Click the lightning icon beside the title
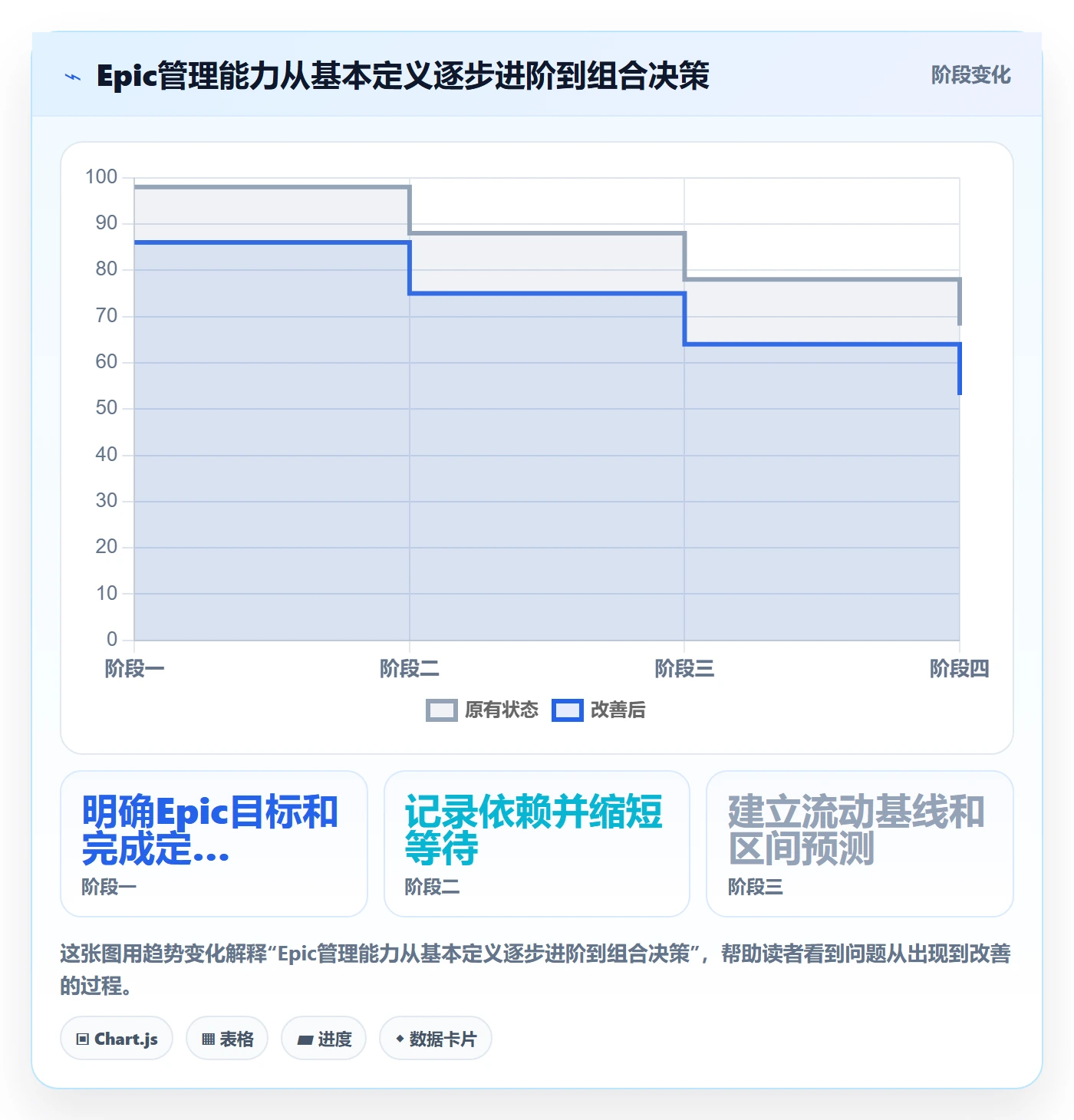This screenshot has height=1120, width=1074. click(x=73, y=77)
